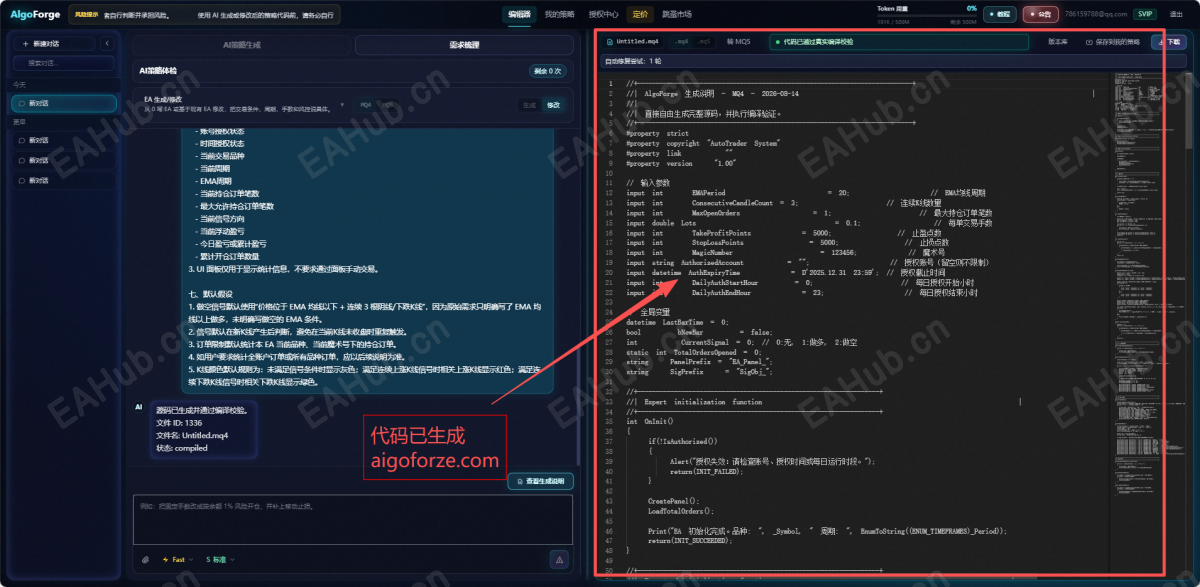This screenshot has height=587, width=1200.
Task: Click the 剩余 0 次 badge
Action: (x=546, y=71)
